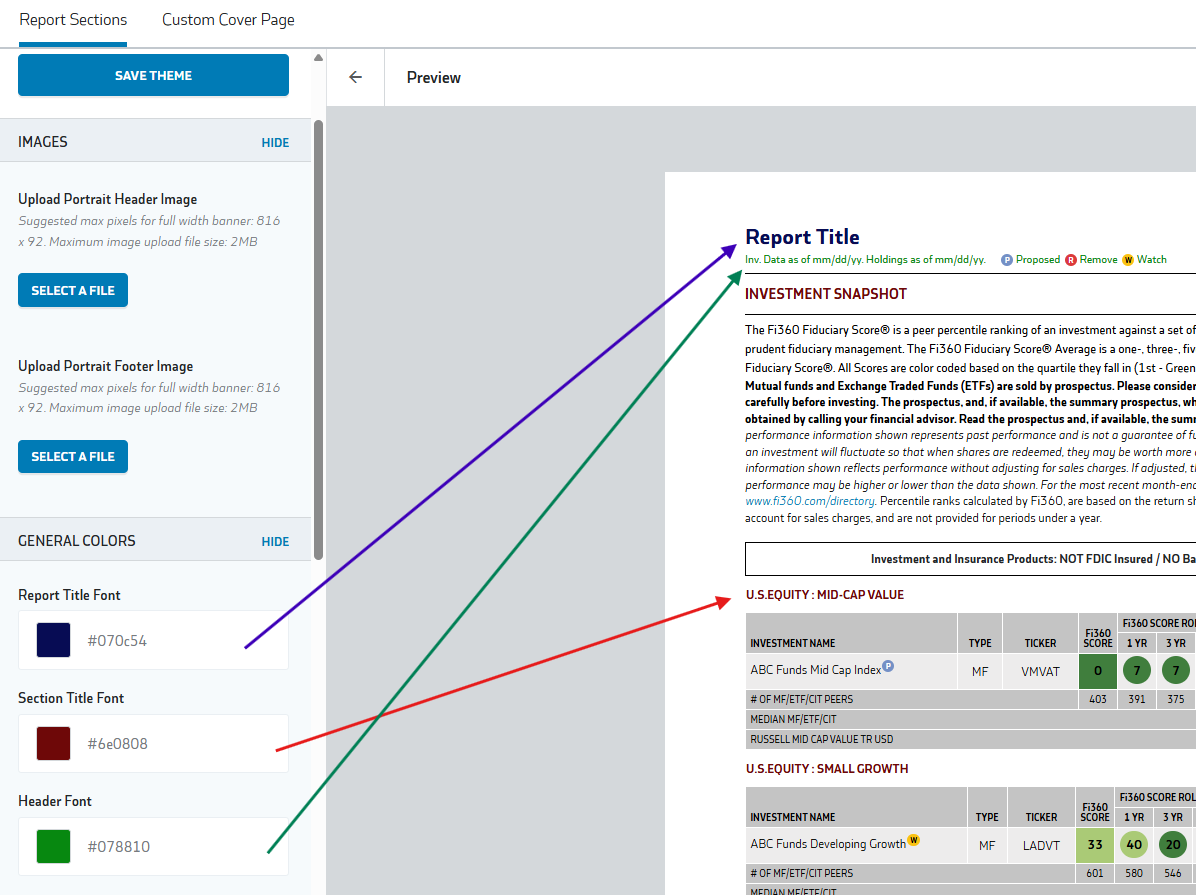The width and height of the screenshot is (1196, 895).
Task: Click the scroll-up arrow of sidebar scrollbar
Action: click(x=318, y=58)
